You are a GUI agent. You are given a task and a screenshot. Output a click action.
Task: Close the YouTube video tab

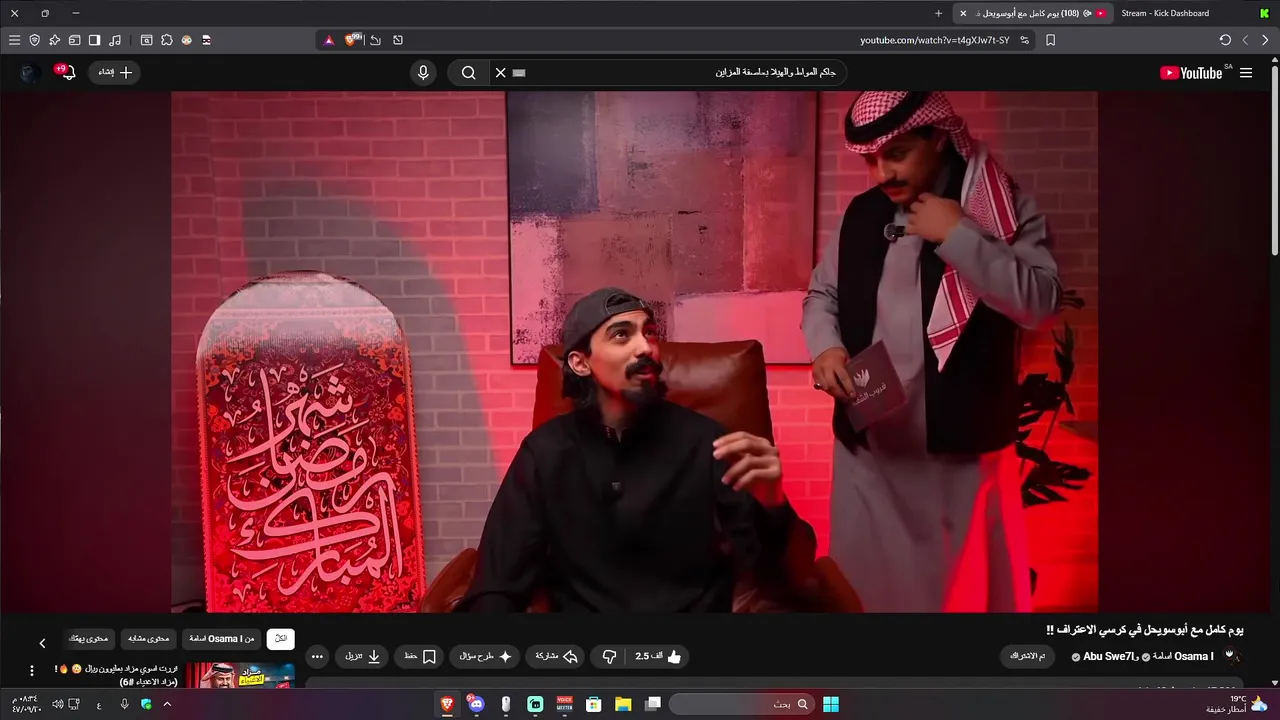point(963,13)
